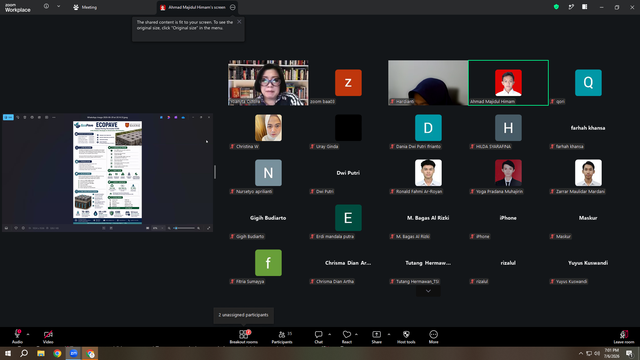Open Windows notification center icon
The width and height of the screenshot is (640, 360).
[x=629, y=353]
